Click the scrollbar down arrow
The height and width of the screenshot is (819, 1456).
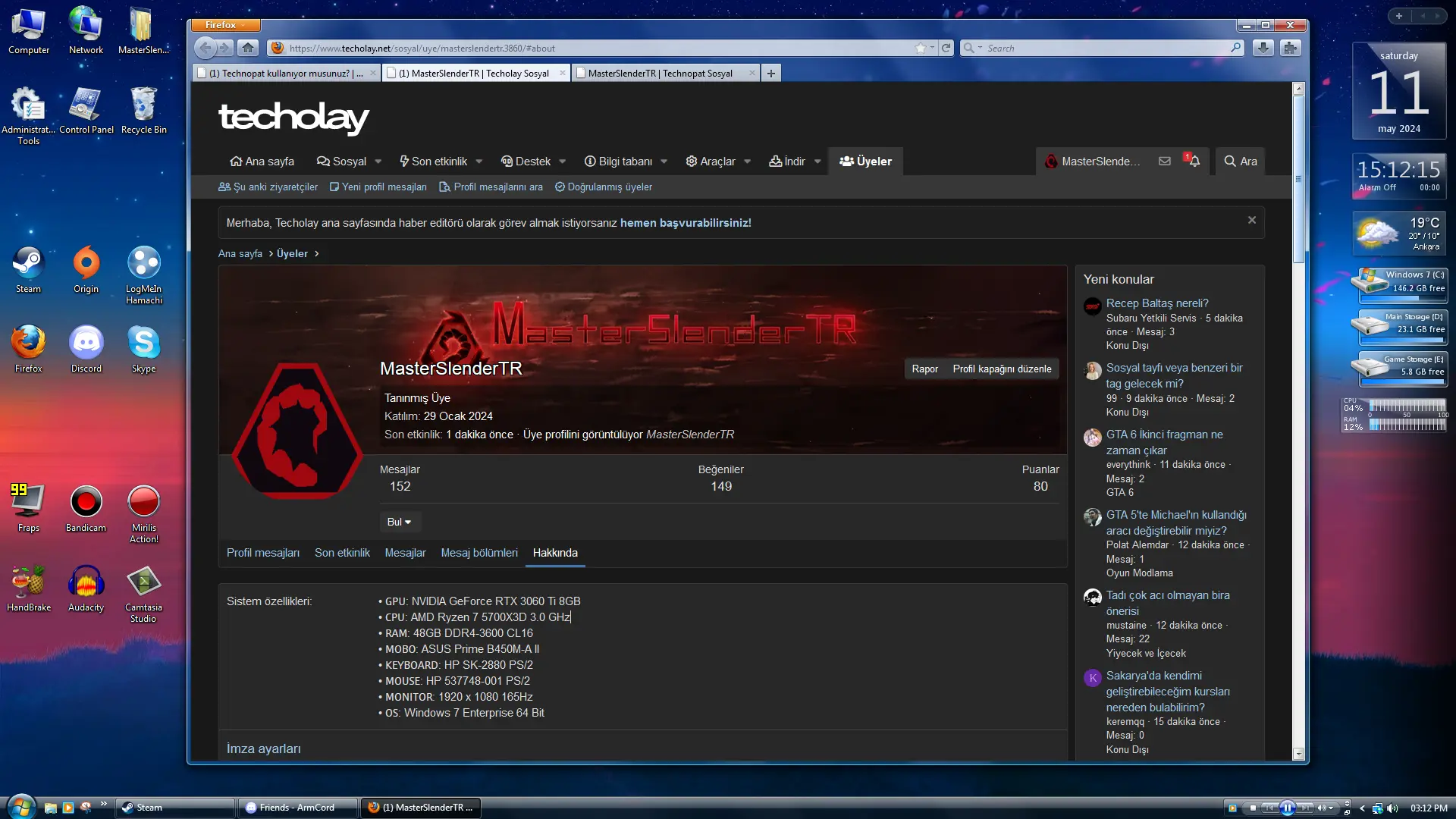(1298, 754)
